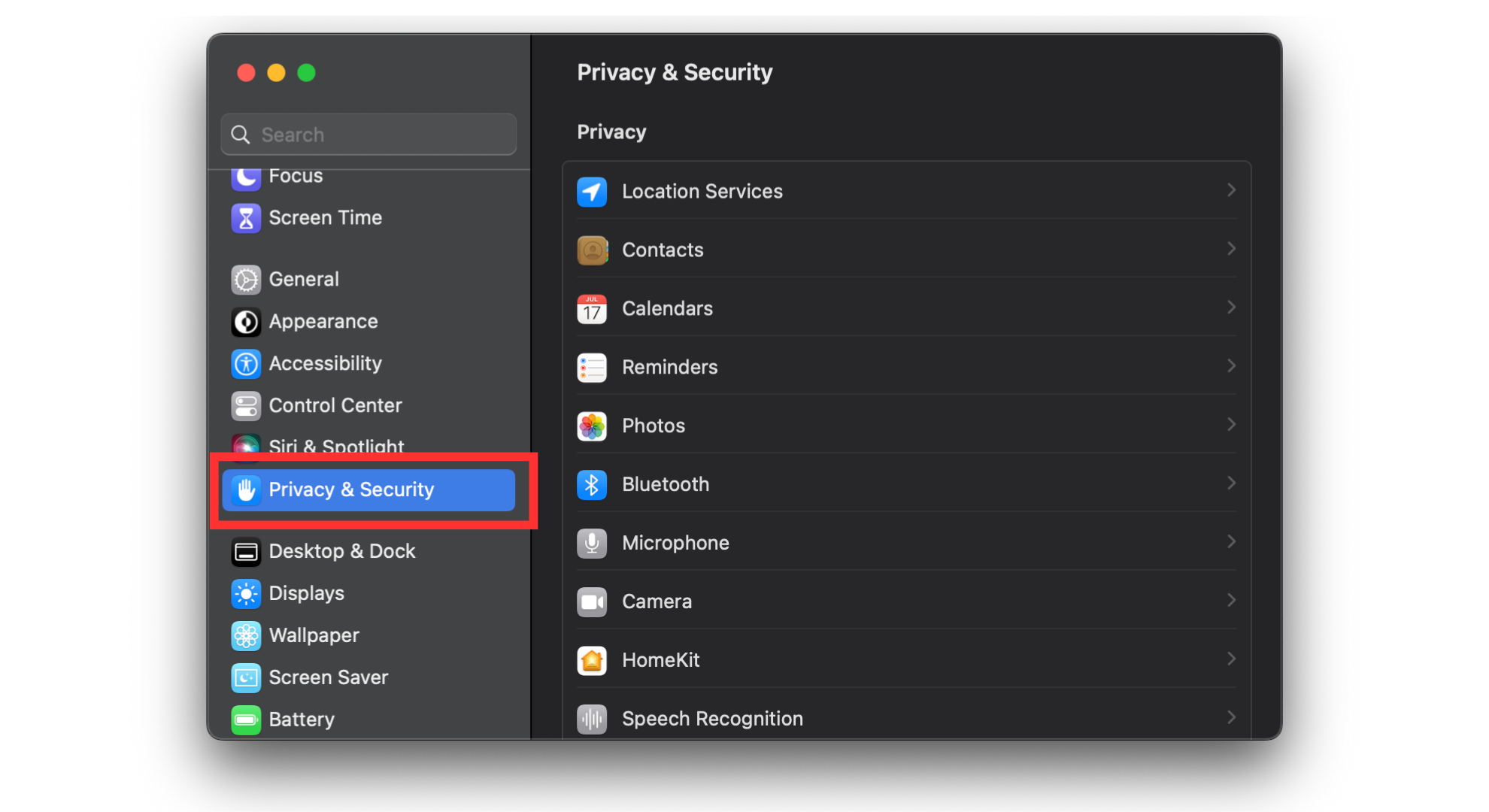Click the Photos flower icon

pos(592,426)
